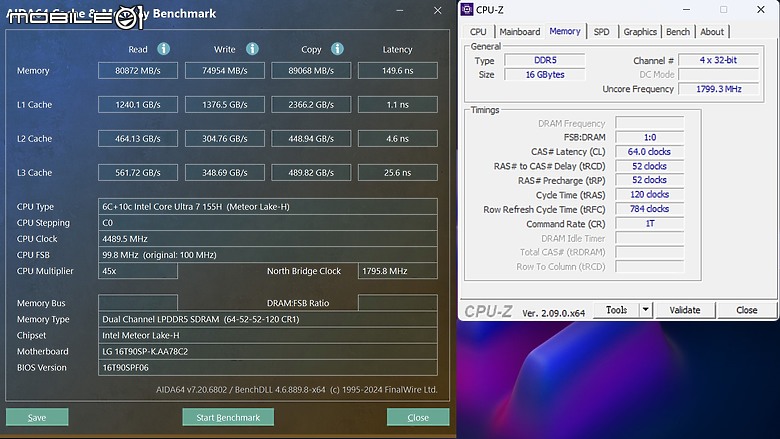Minimize the CPU-Z window
The image size is (780, 439).
pyautogui.click(x=686, y=9)
